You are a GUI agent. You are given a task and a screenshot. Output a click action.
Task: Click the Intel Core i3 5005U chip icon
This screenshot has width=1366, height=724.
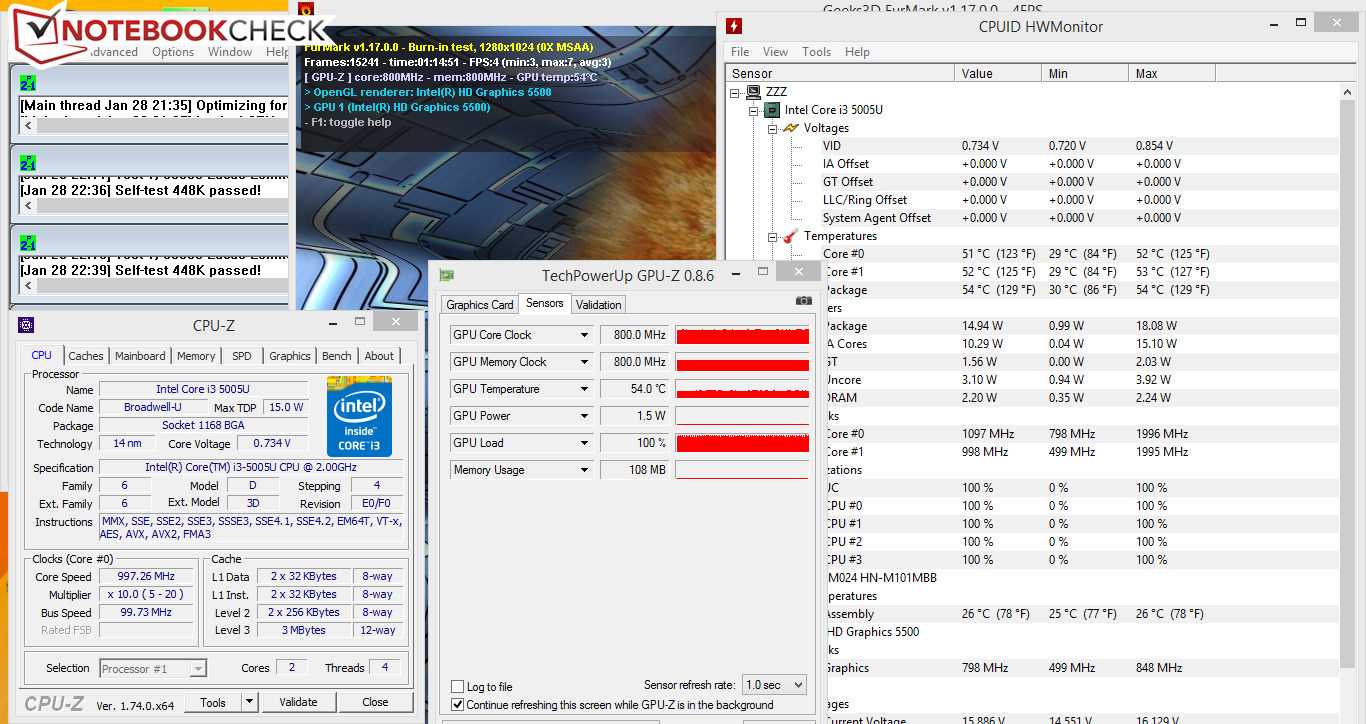click(772, 110)
